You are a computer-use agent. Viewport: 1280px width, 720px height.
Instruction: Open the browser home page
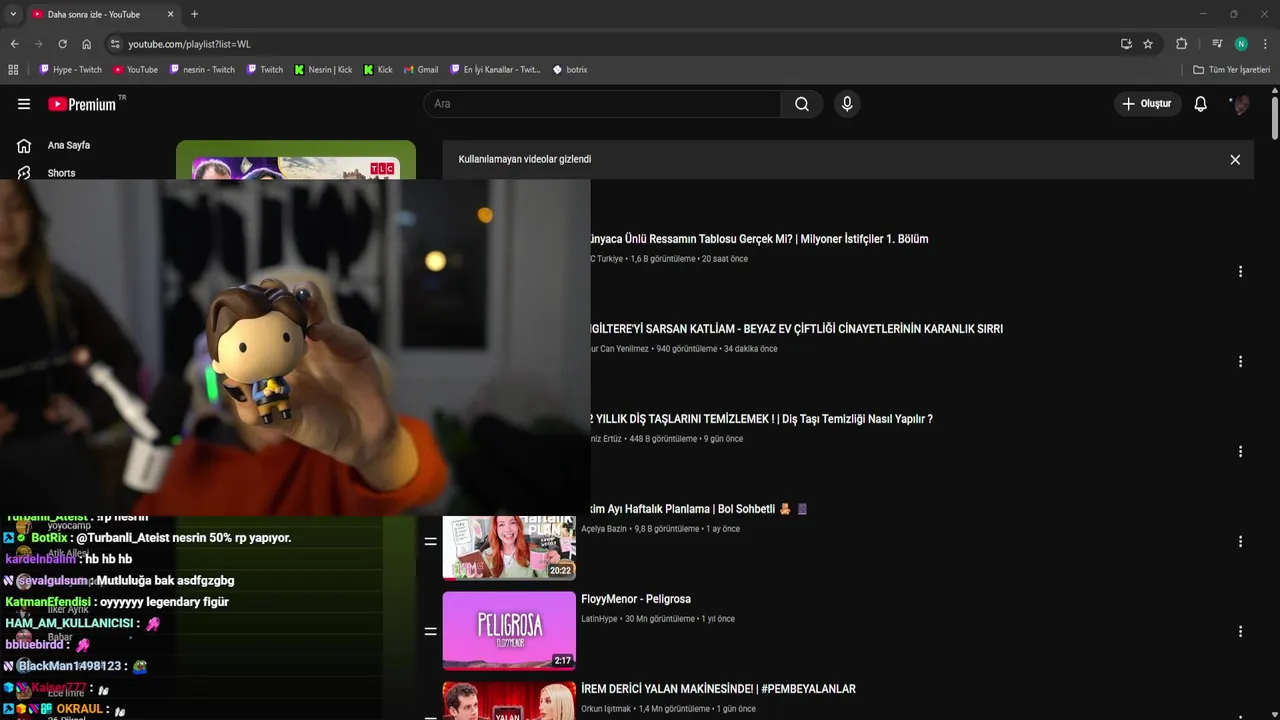point(86,44)
